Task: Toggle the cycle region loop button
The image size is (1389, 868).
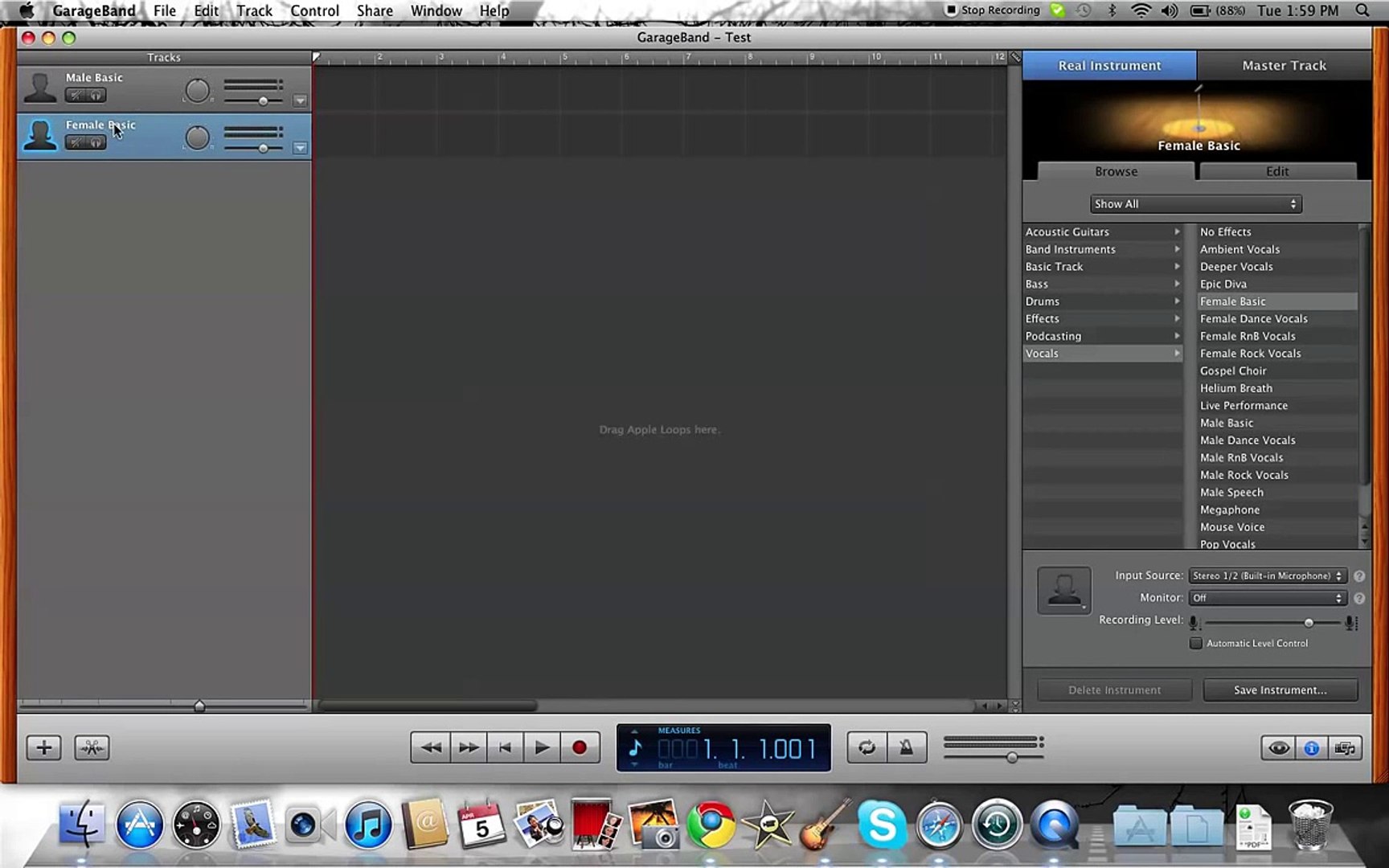Action: 867,747
